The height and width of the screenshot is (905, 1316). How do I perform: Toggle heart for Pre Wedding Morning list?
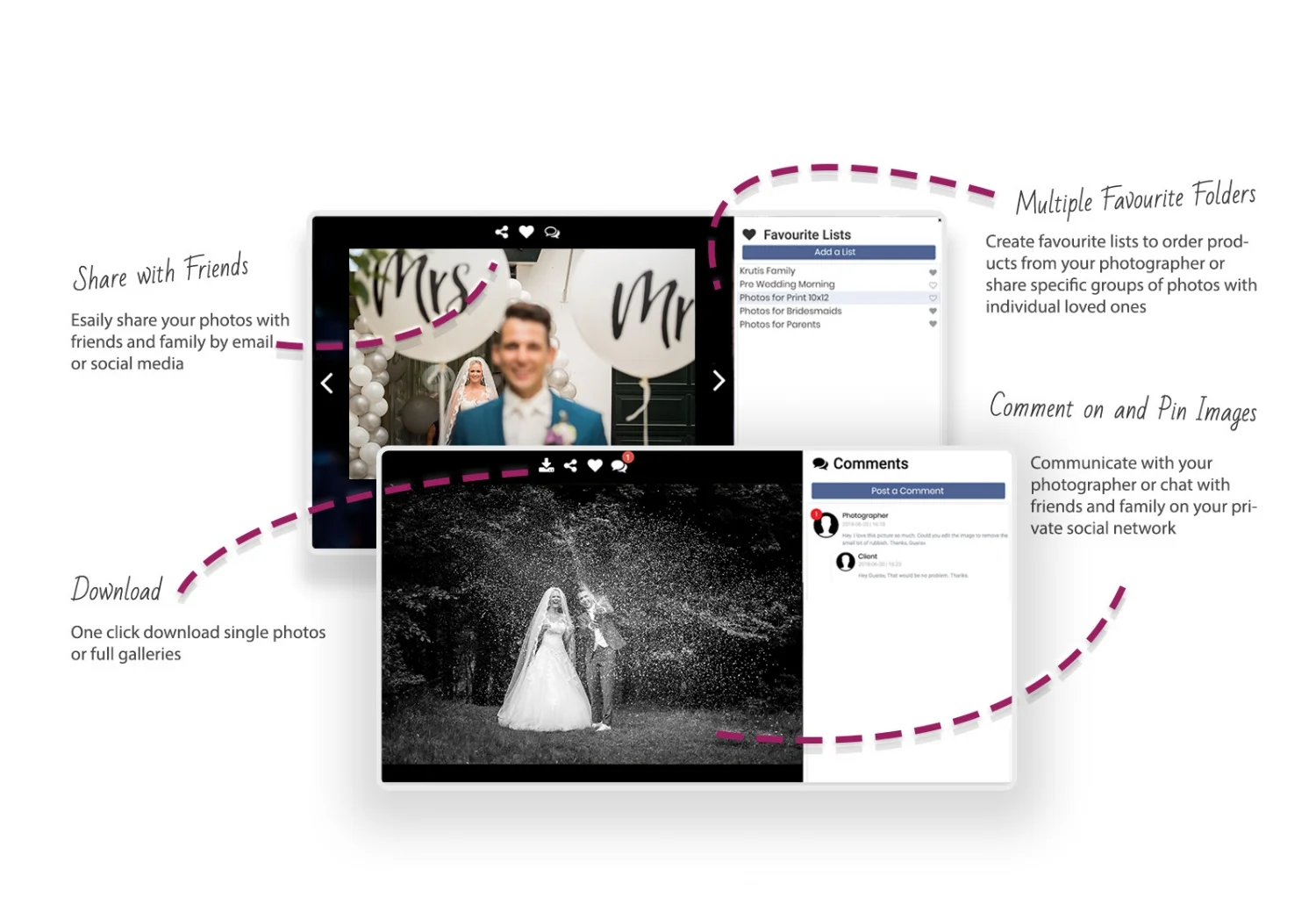coord(933,285)
